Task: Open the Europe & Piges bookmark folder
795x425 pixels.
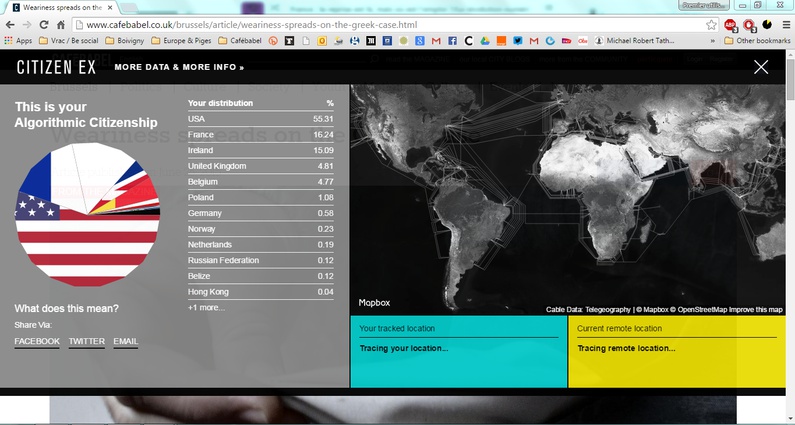Action: click(x=181, y=41)
